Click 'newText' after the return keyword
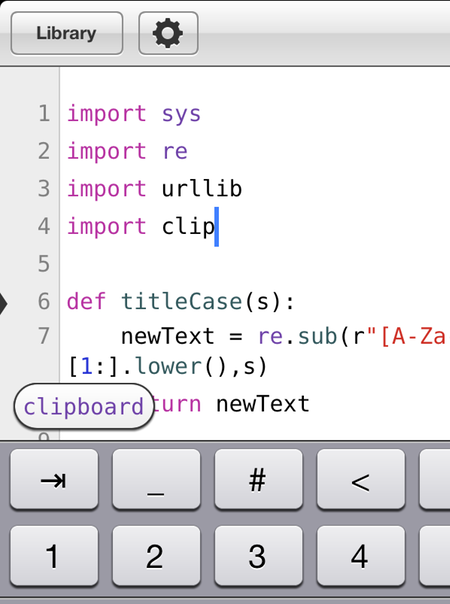This screenshot has height=604, width=450. coord(263,404)
